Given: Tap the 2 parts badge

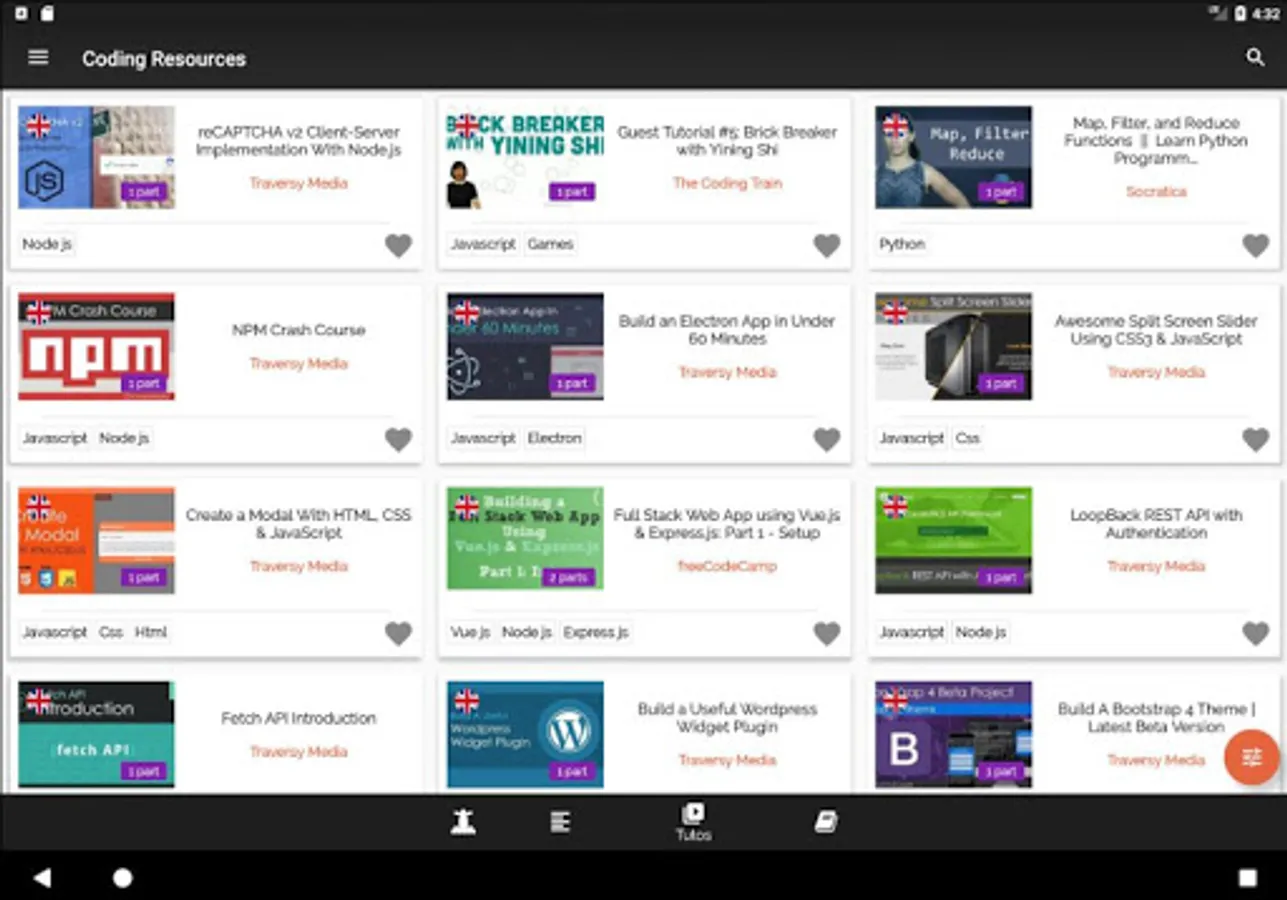Looking at the screenshot, I should (x=571, y=577).
